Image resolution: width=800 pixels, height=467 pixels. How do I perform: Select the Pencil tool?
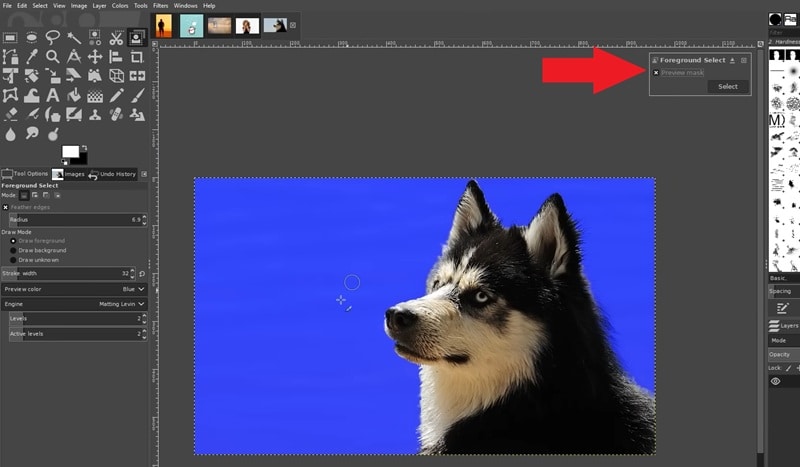coord(116,95)
